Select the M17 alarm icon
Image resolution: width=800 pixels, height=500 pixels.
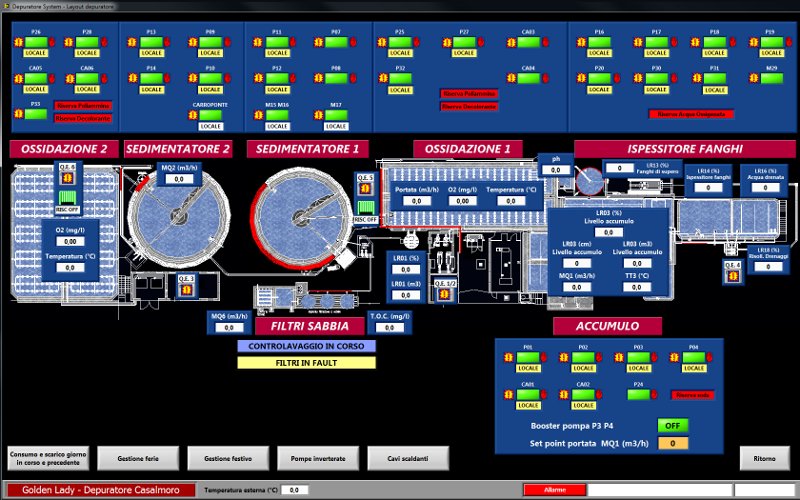[x=318, y=115]
